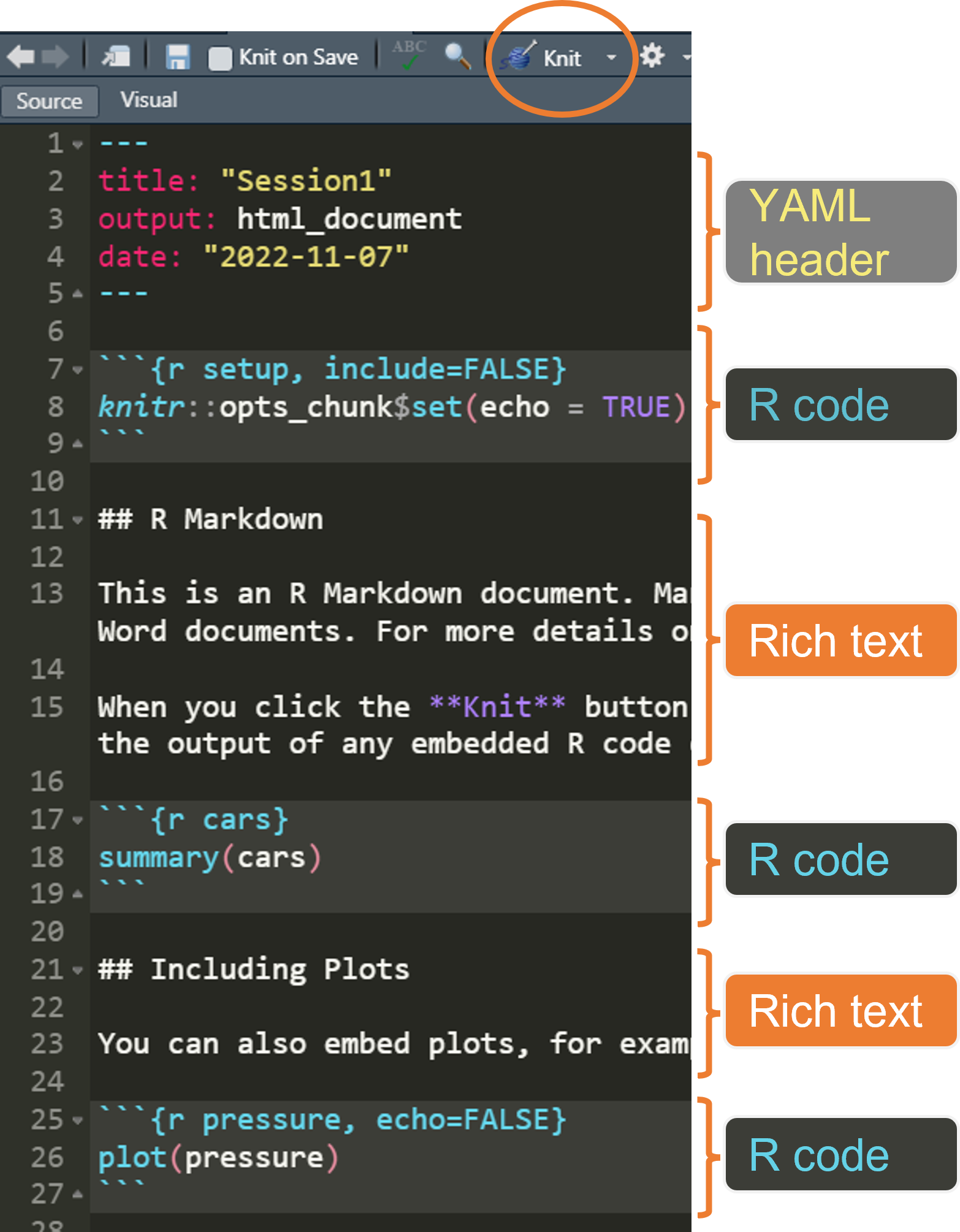
Task: Collapse the YAML header fold at line 1
Action: coord(78,145)
